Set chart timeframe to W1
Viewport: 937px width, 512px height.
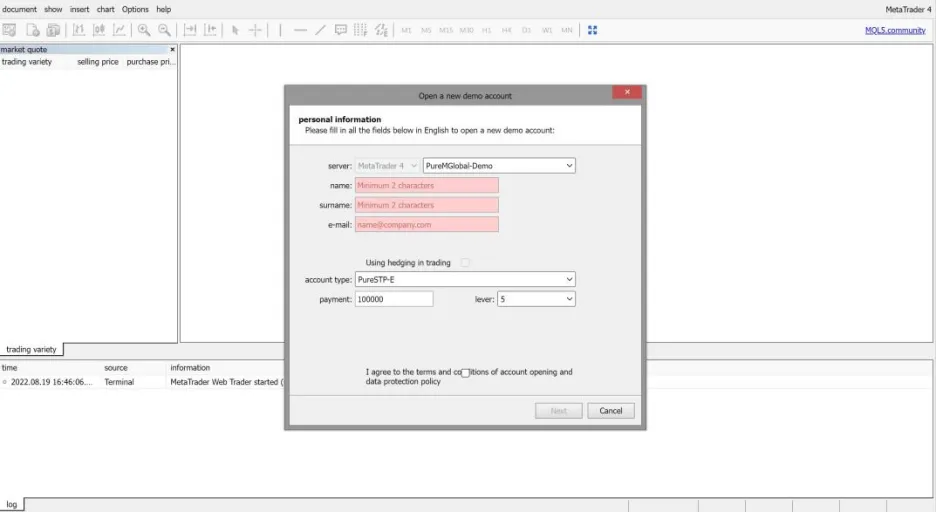547,30
